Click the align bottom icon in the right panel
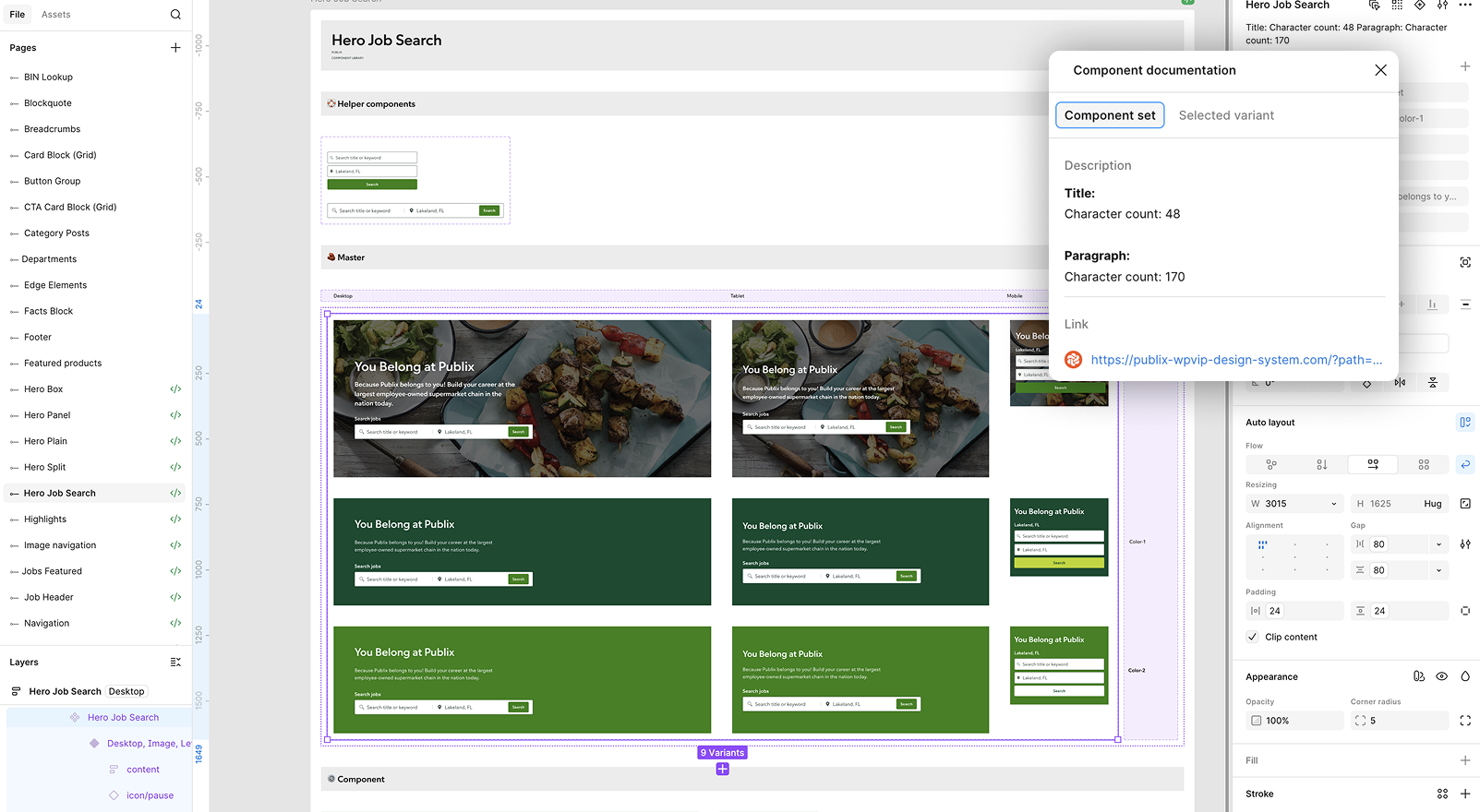Image resolution: width=1480 pixels, height=812 pixels. click(1432, 304)
